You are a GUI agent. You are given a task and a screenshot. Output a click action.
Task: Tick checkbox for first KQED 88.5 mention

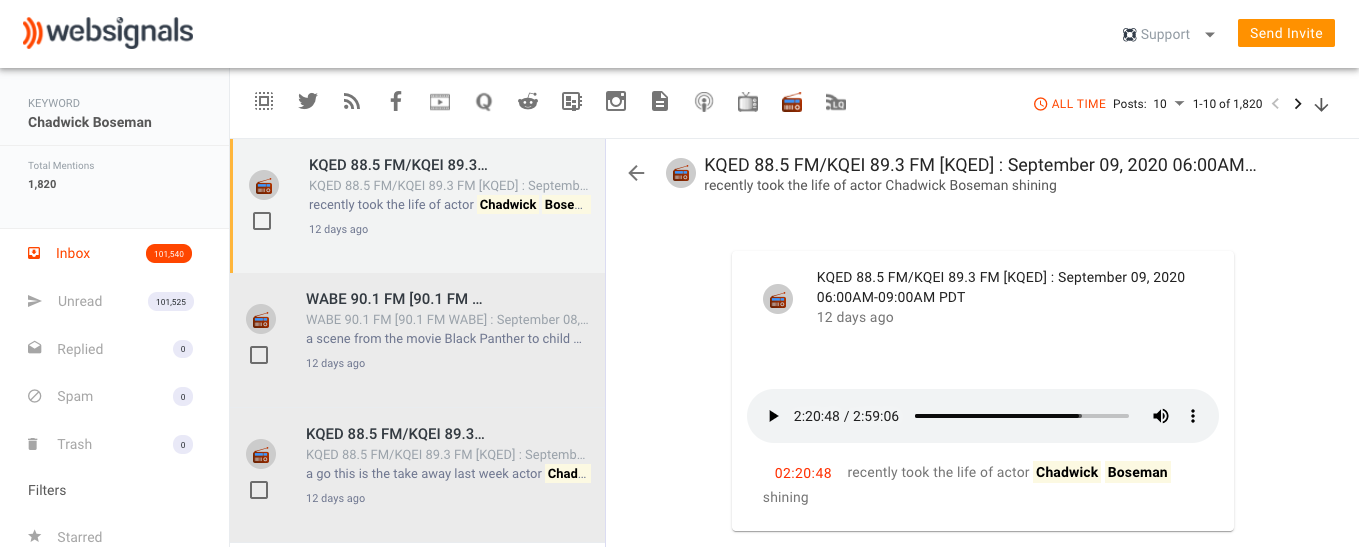262,221
